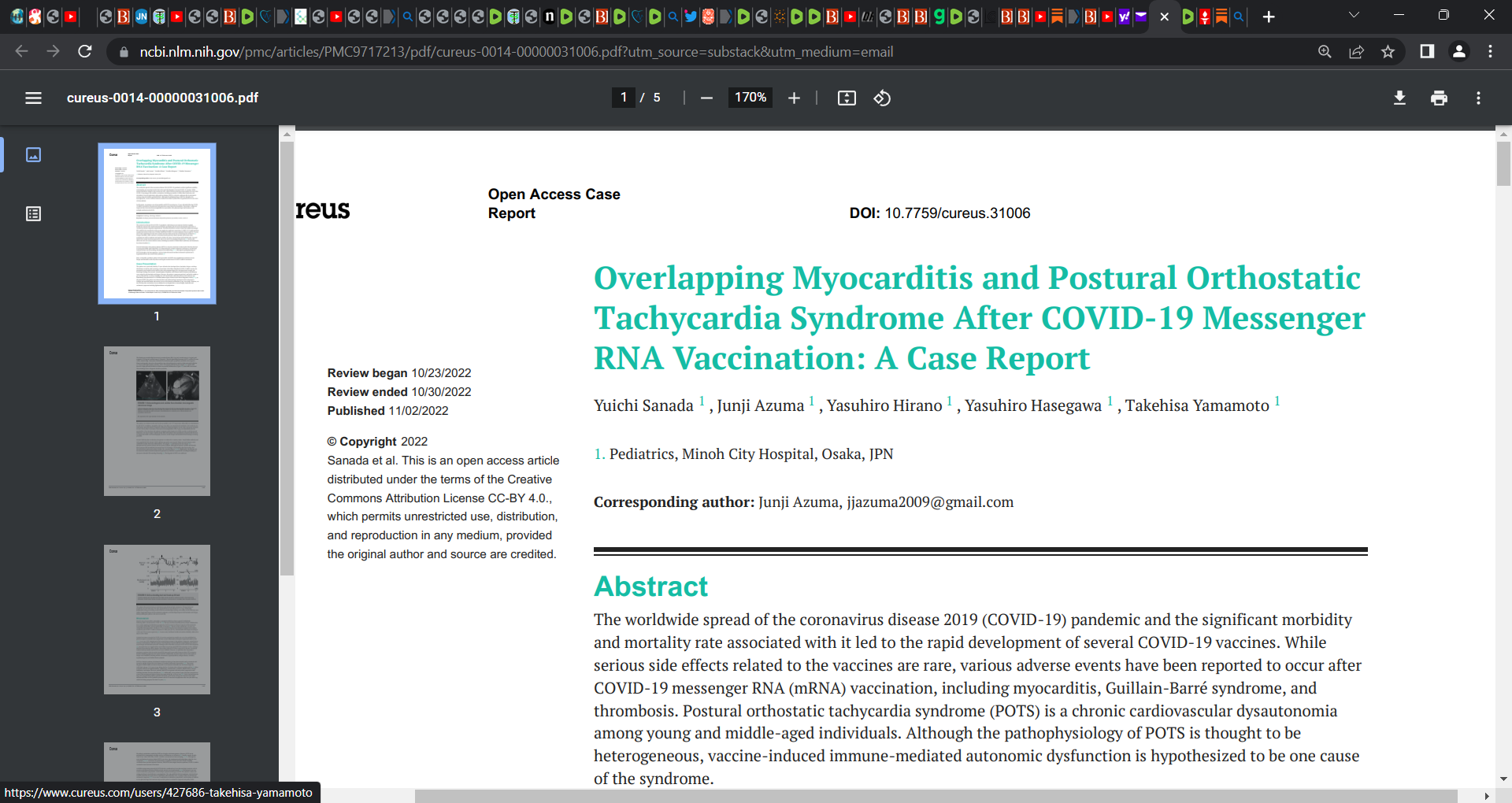Image resolution: width=1512 pixels, height=803 pixels.
Task: Expand the tab search chevron
Action: click(1354, 15)
